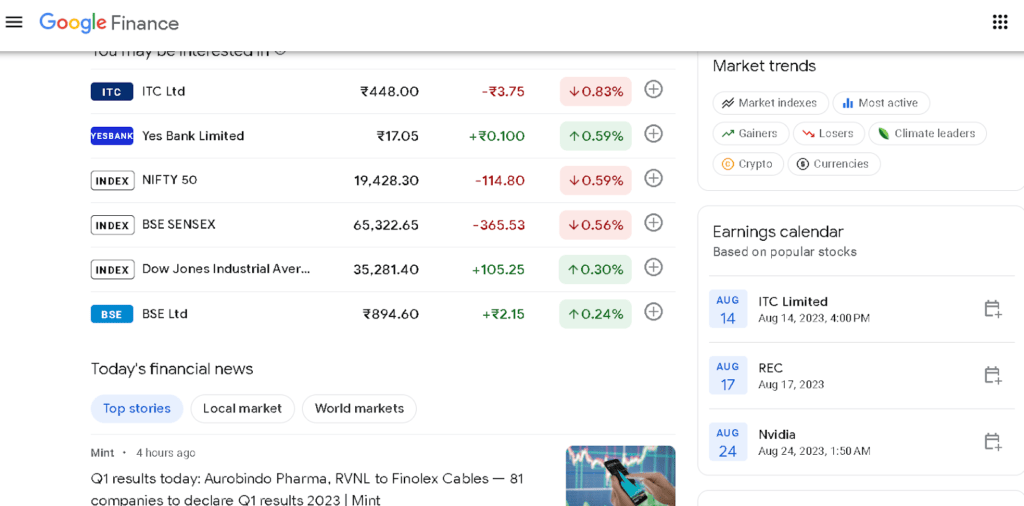Open BSE Ltd stock row

pyautogui.click(x=383, y=313)
